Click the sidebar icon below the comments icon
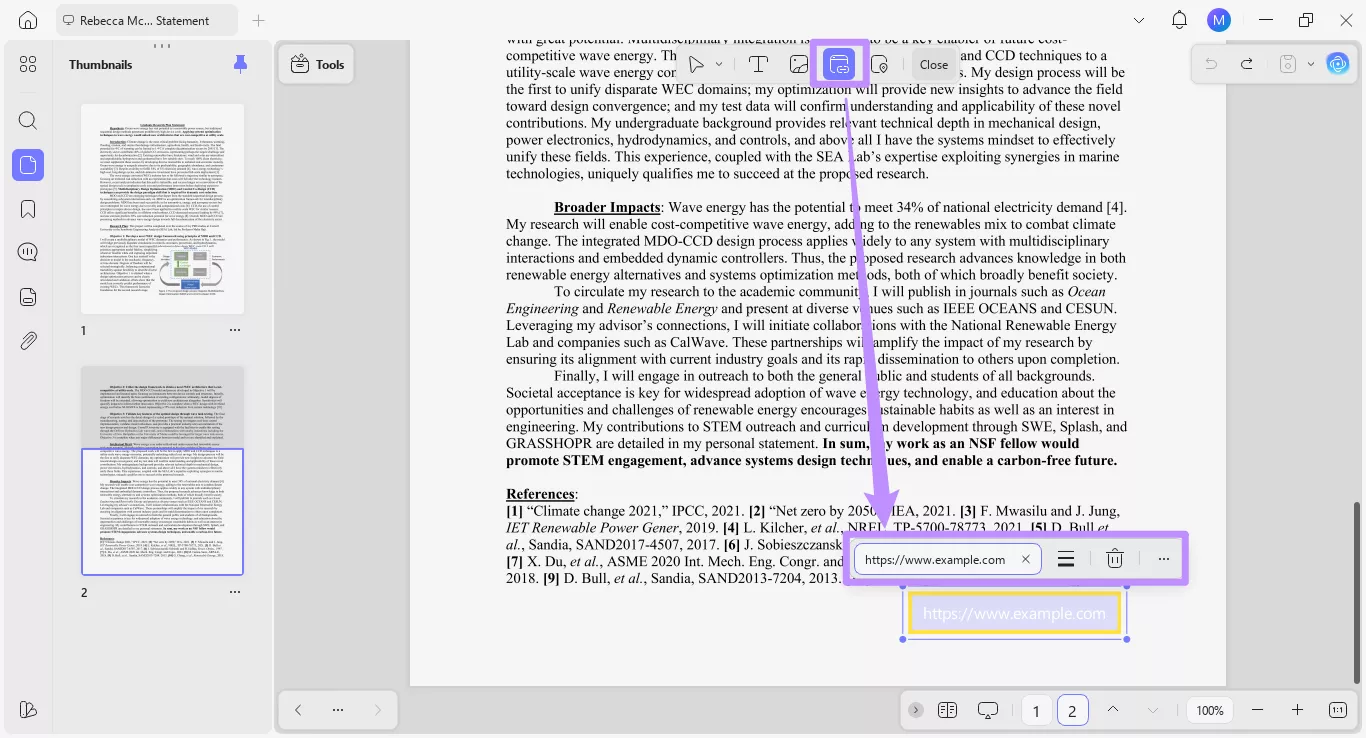This screenshot has width=1366, height=738. point(28,296)
